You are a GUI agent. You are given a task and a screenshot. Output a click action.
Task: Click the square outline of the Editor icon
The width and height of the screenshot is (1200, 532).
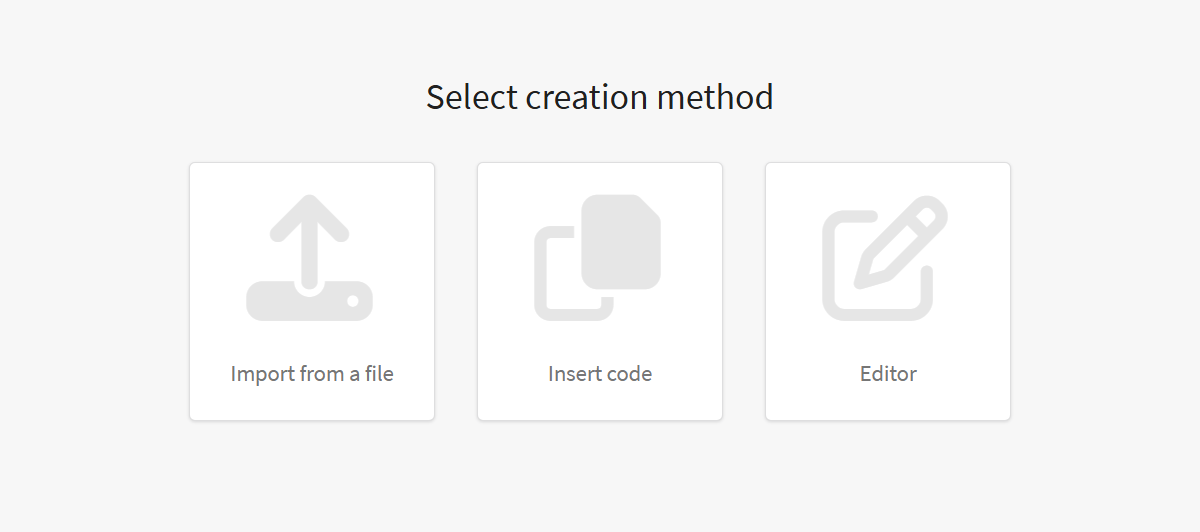[877, 266]
